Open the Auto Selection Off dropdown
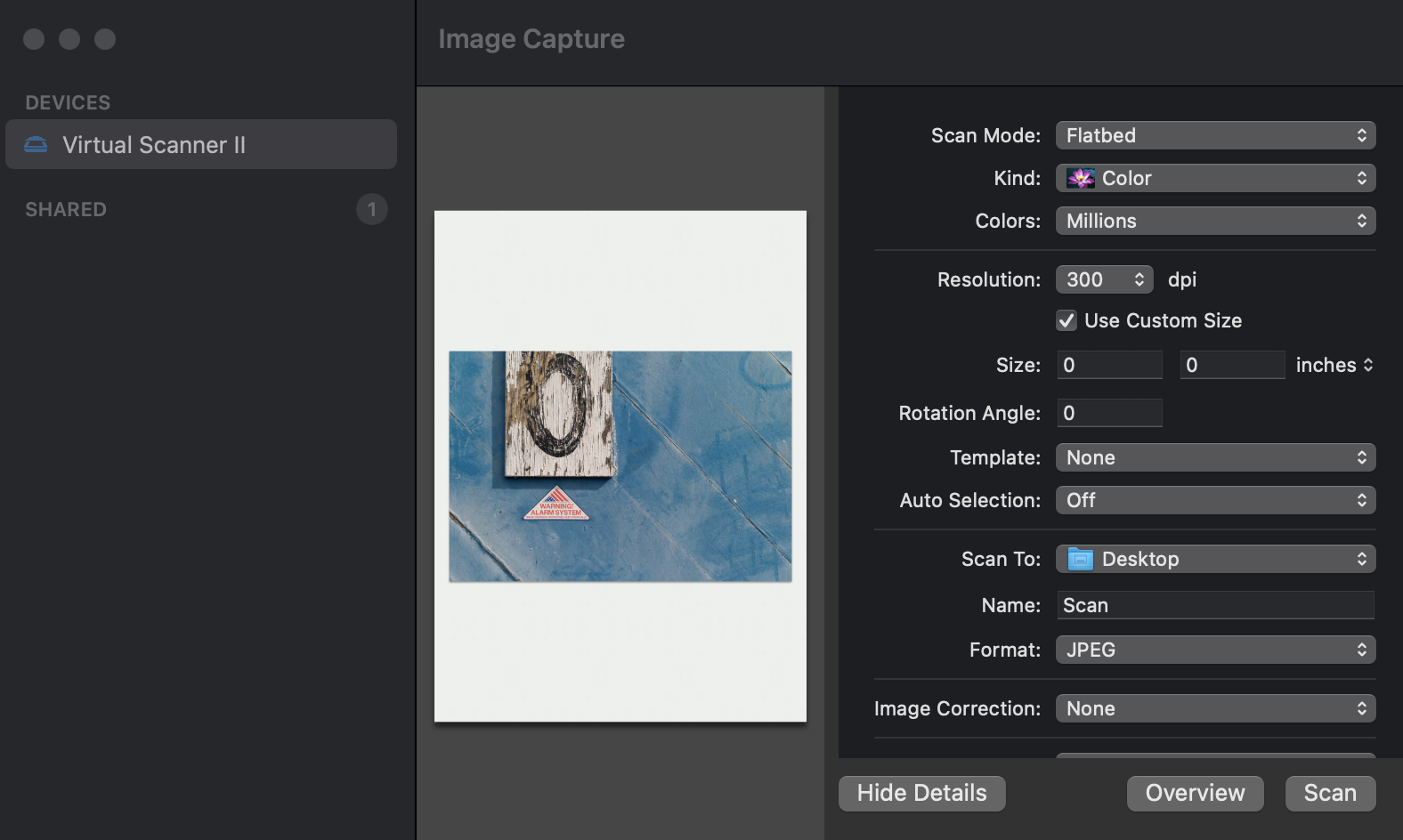Screen dimensions: 1403x840 (x=1215, y=500)
